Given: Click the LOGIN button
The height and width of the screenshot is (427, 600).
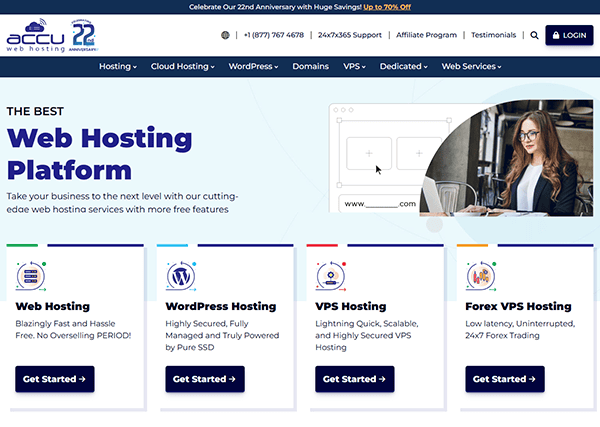Looking at the screenshot, I should click(x=569, y=35).
